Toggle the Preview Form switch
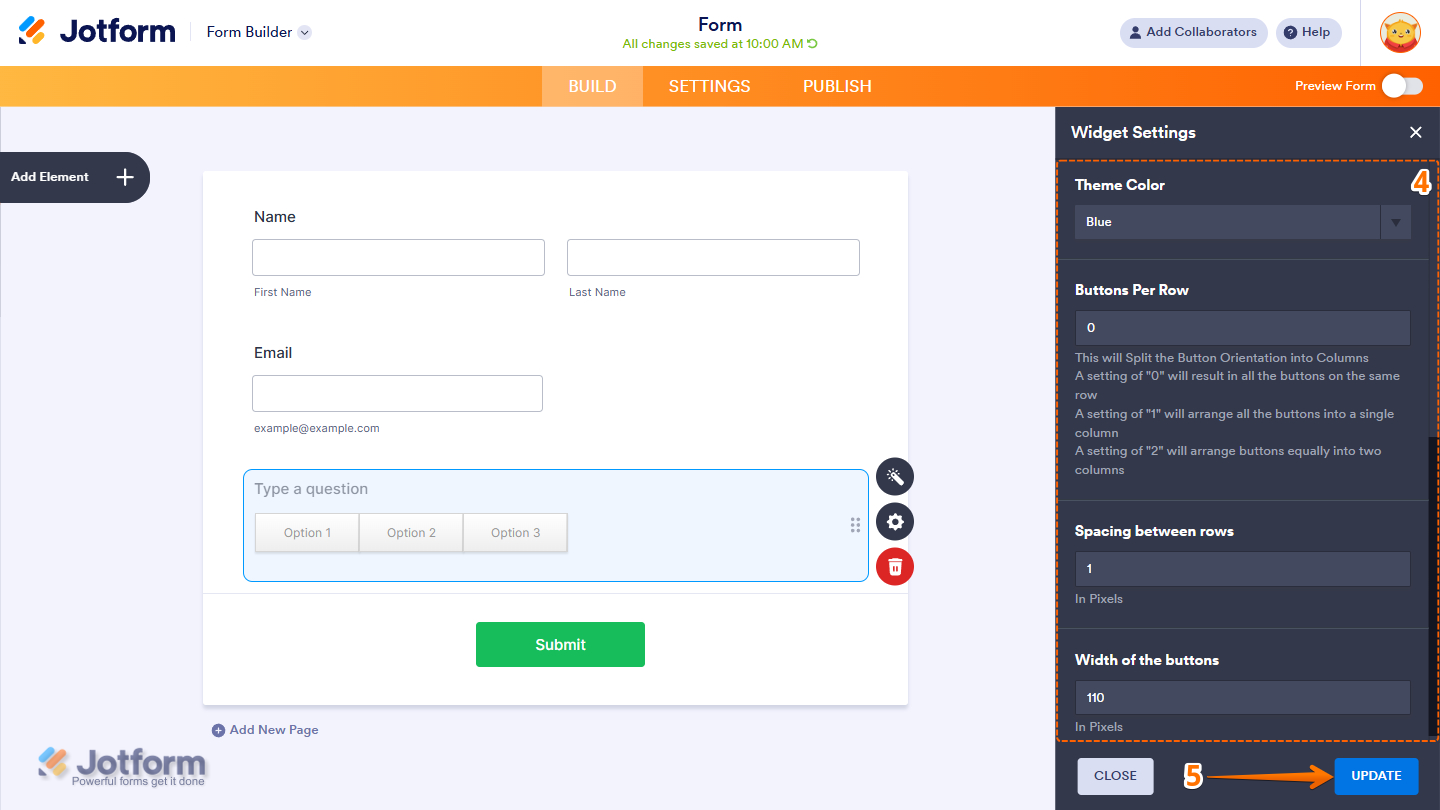The width and height of the screenshot is (1440, 810). (1404, 86)
